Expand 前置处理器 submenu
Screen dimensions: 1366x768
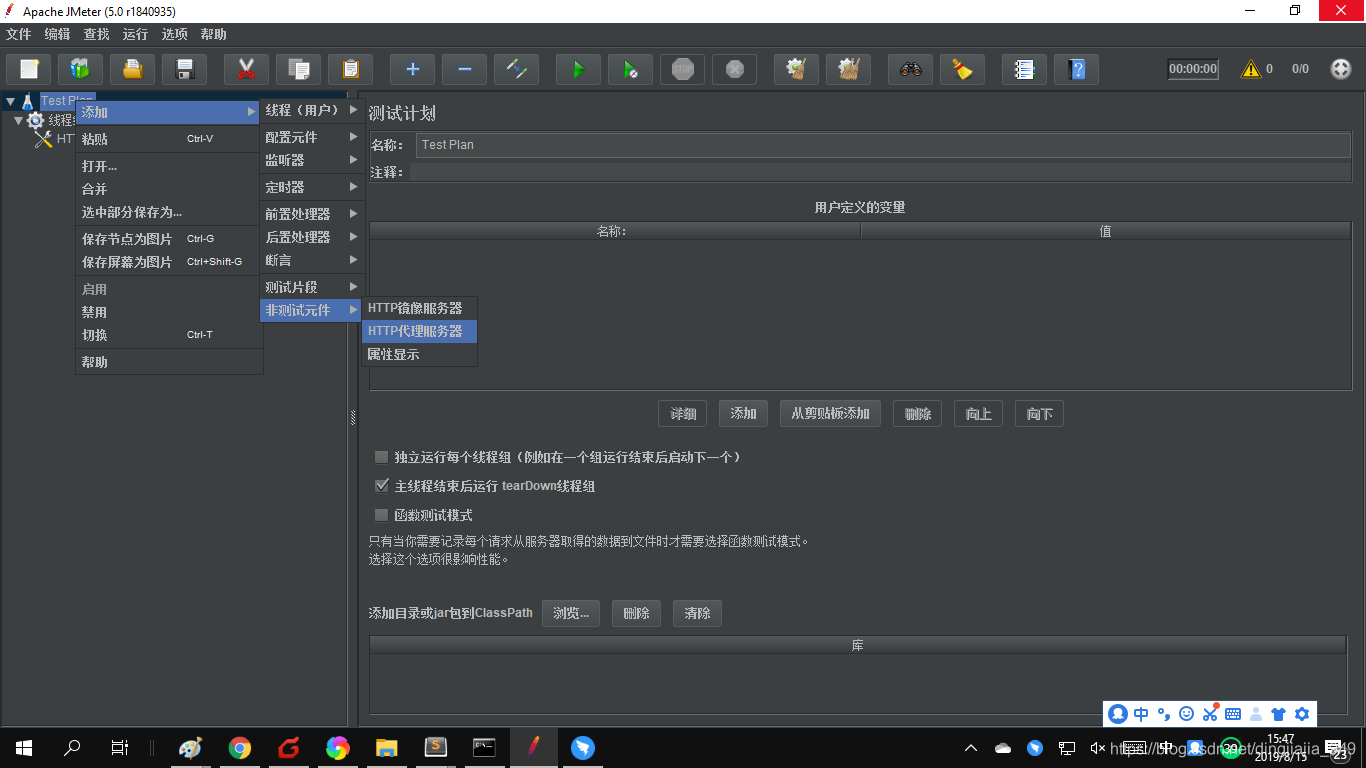[312, 214]
